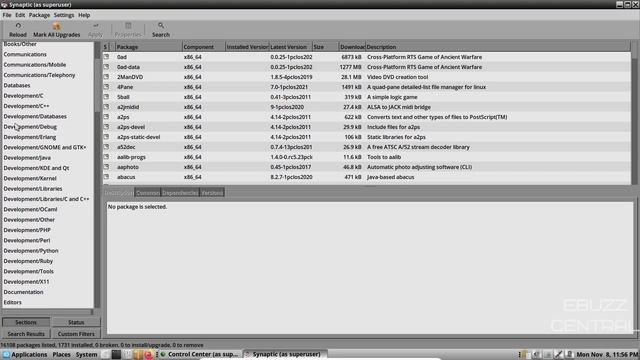Select the Development/Kernel section
640x360 pixels.
point(30,178)
